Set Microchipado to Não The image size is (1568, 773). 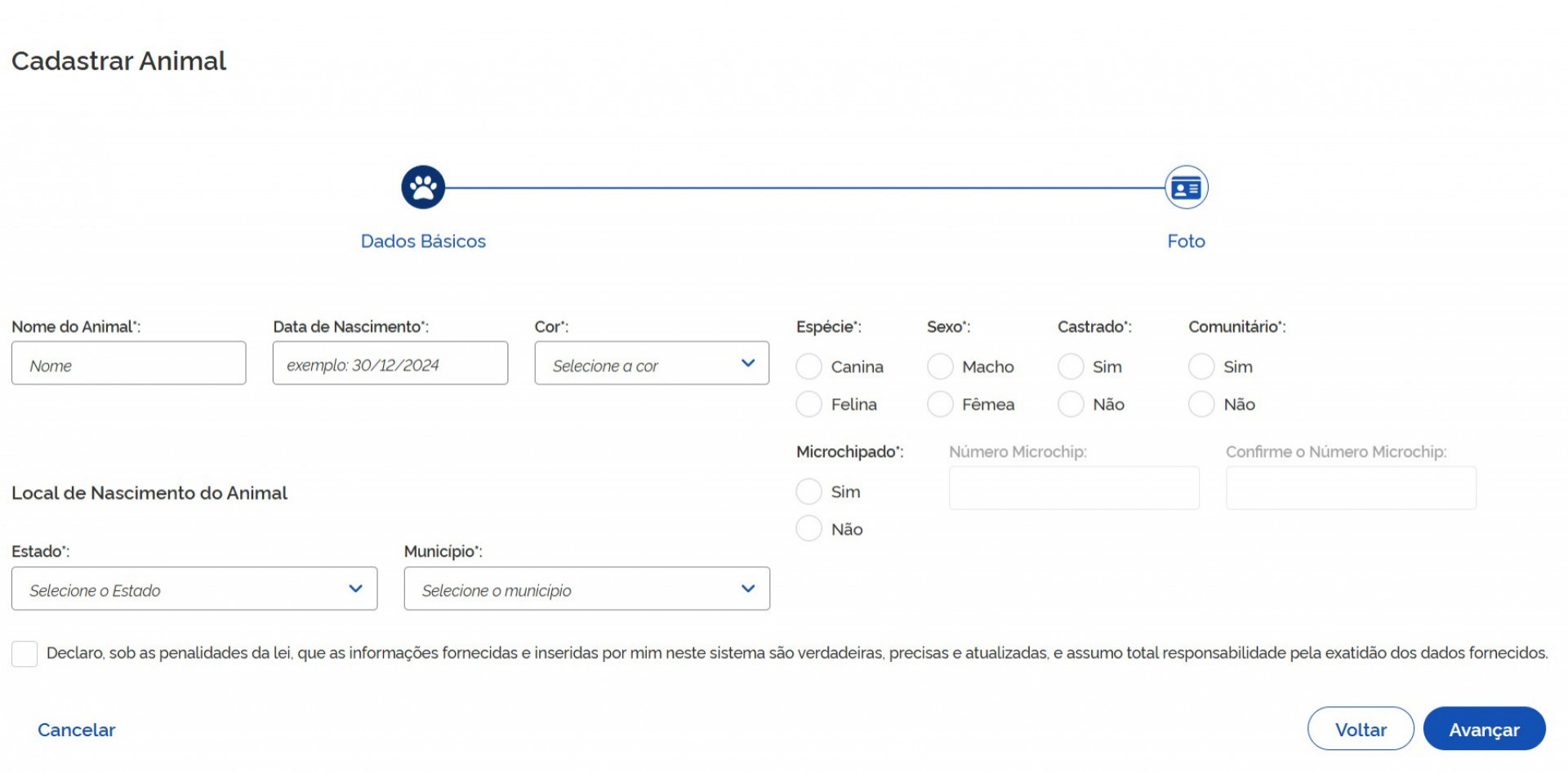(x=808, y=529)
